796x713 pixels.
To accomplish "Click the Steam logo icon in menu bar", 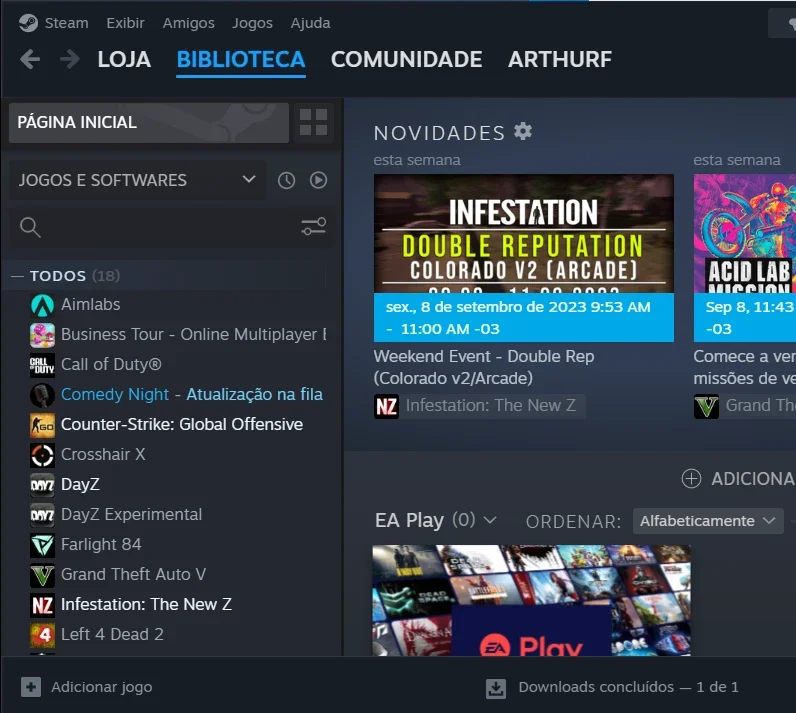I will (28, 23).
